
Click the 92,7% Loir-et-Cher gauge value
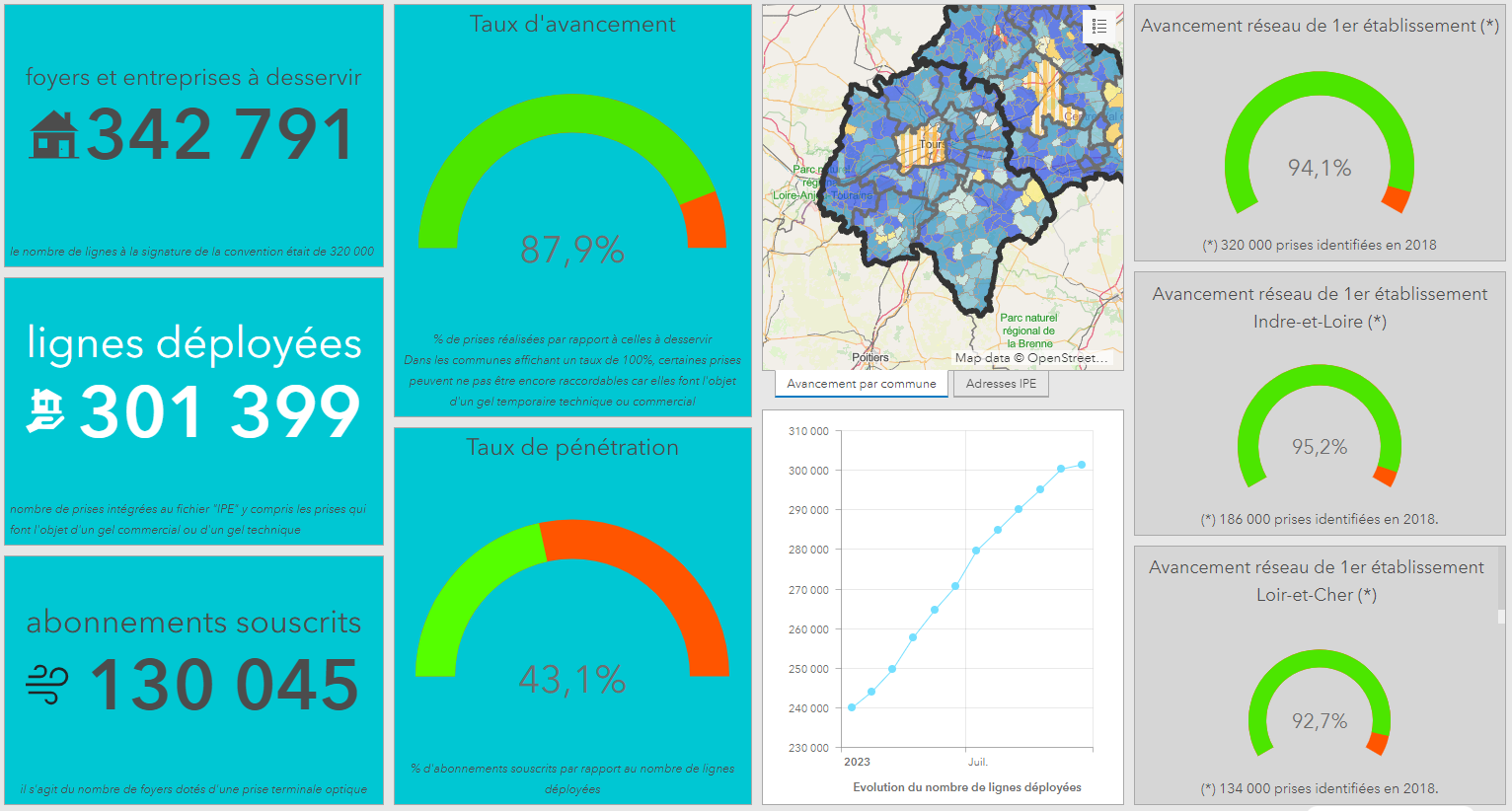[x=1320, y=721]
